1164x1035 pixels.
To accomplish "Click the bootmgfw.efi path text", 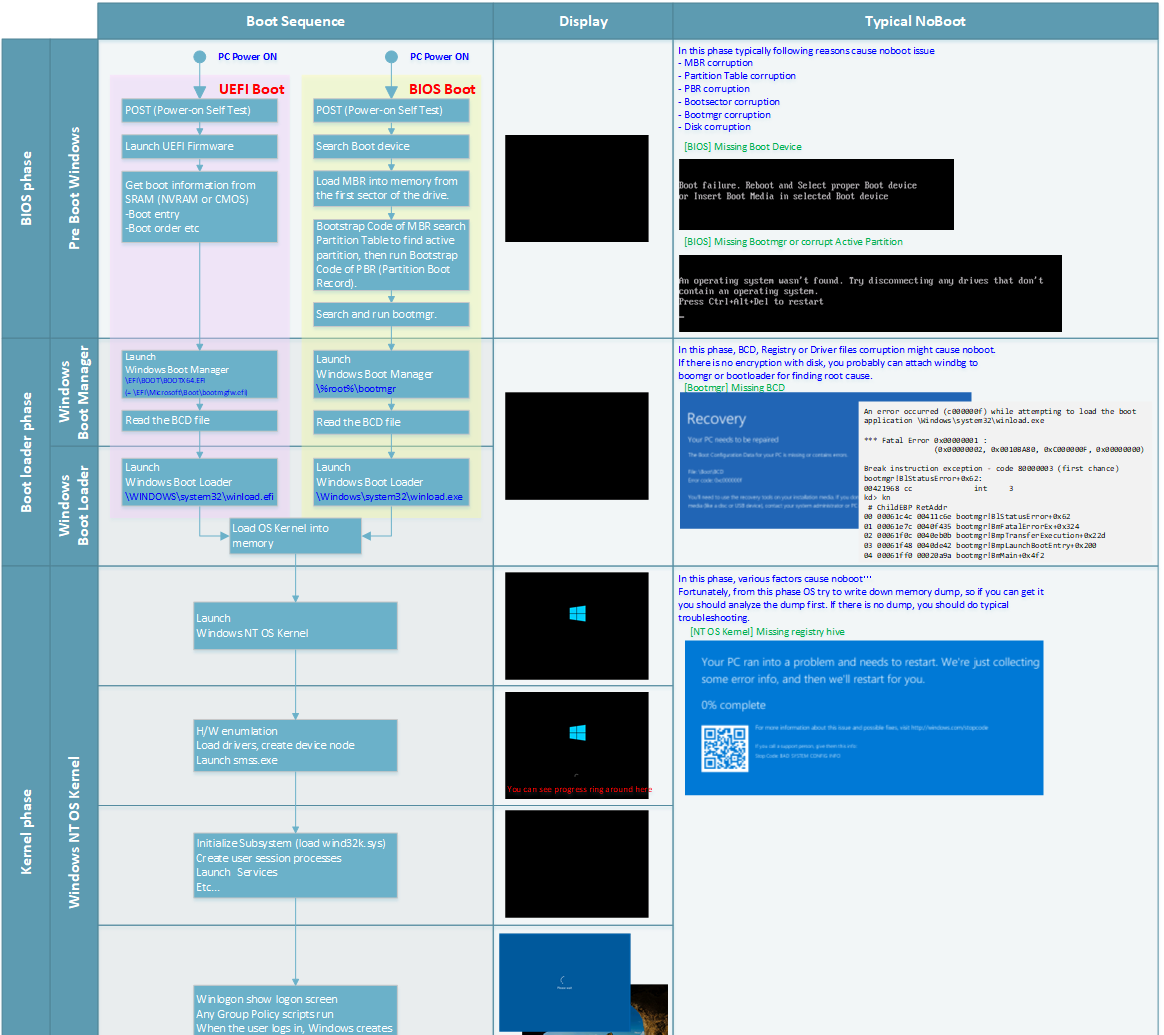I will pos(186,392).
